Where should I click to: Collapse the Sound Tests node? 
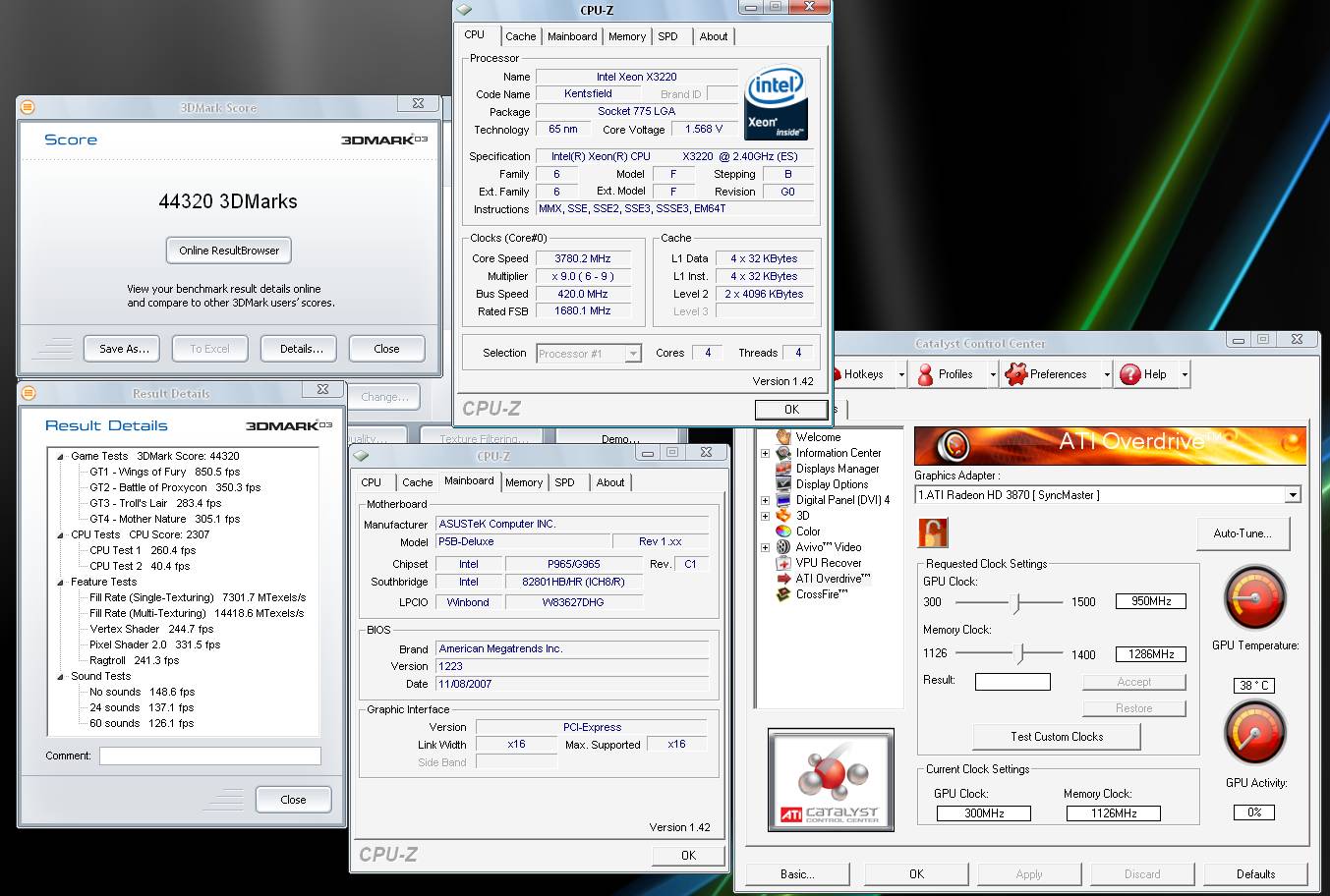coord(60,677)
